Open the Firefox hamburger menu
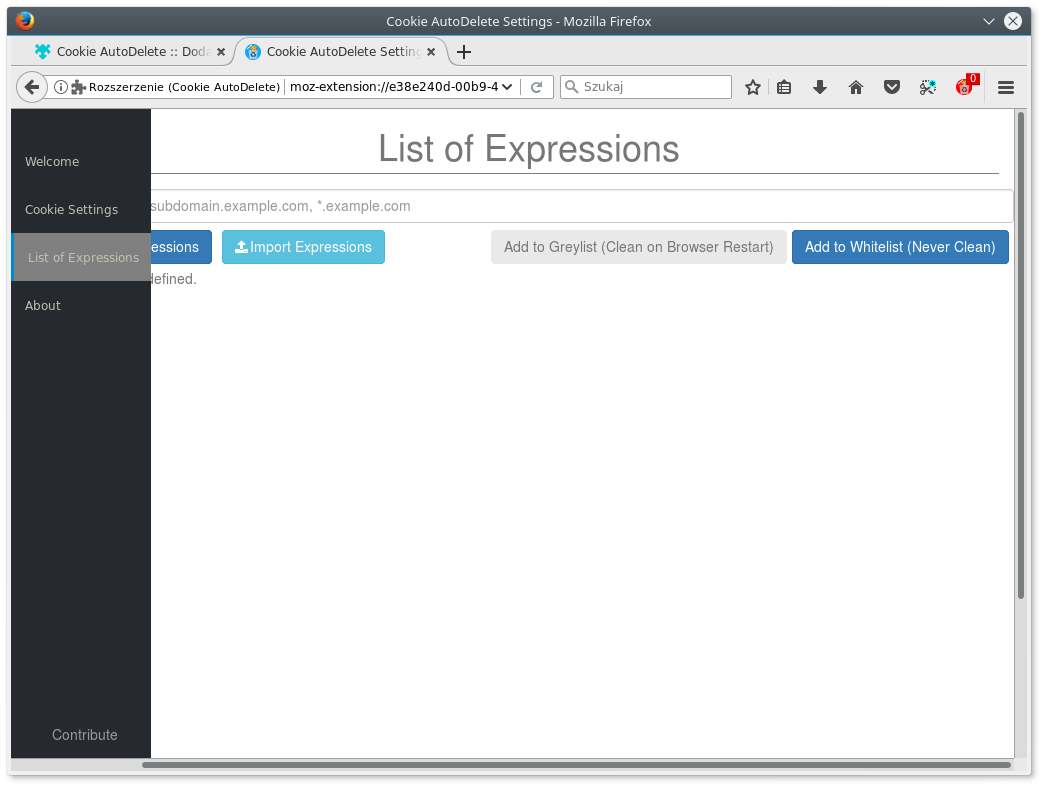 [1005, 87]
